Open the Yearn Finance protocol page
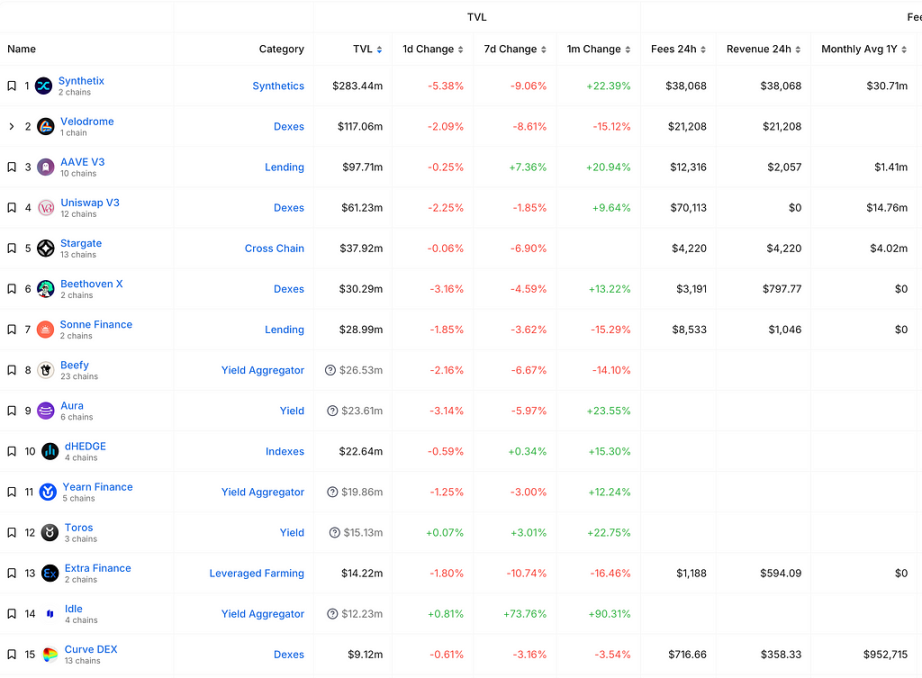This screenshot has width=922, height=678. pos(97,487)
